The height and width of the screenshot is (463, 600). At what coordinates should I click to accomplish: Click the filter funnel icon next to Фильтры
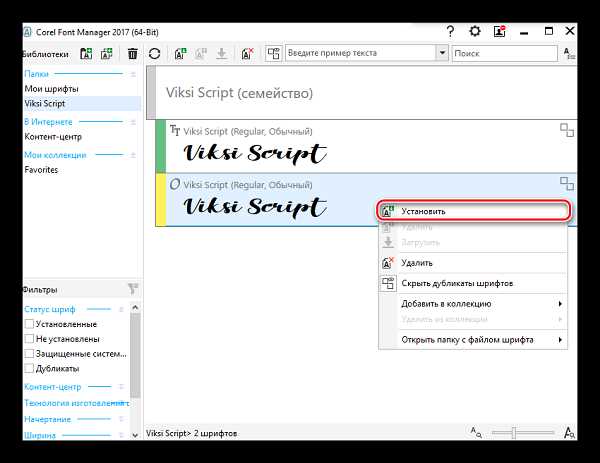[x=133, y=289]
